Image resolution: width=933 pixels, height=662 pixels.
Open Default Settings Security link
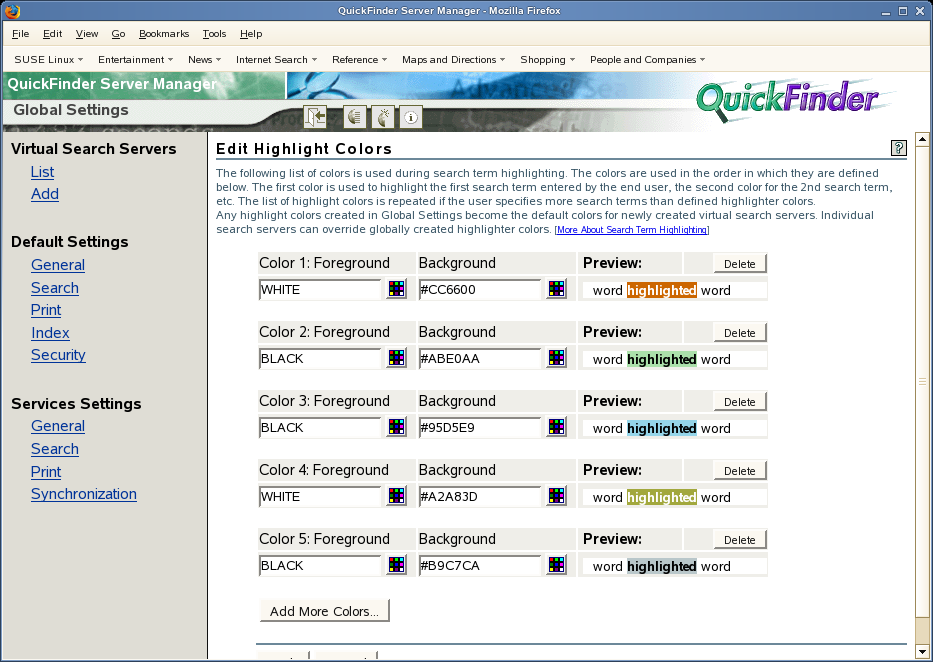tap(58, 355)
